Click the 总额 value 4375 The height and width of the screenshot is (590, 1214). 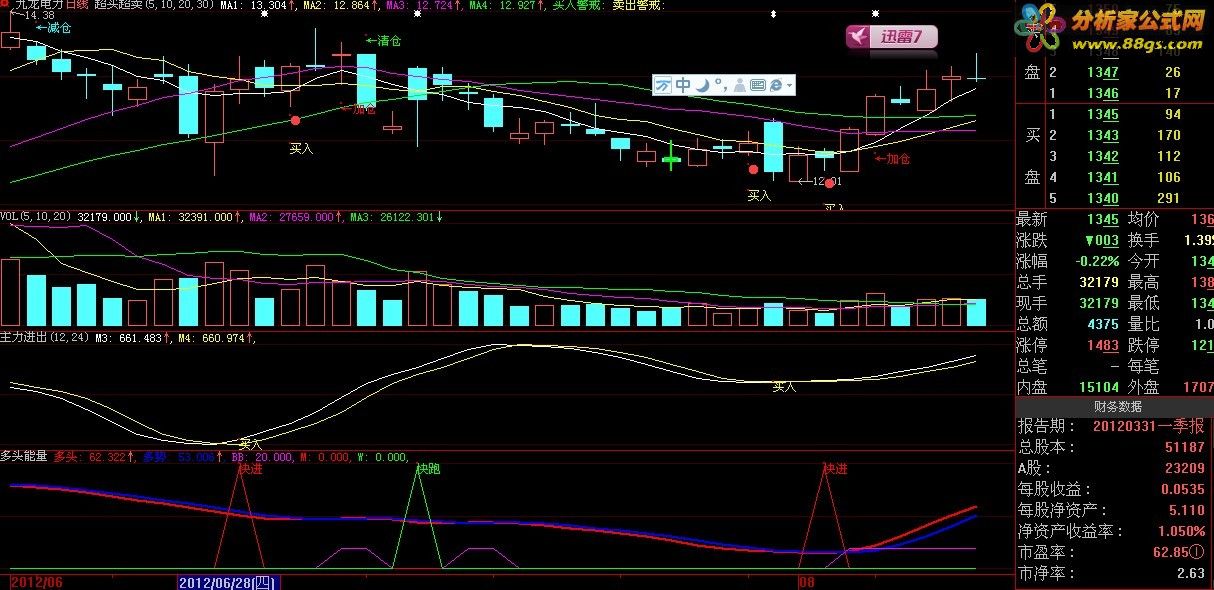[x=1102, y=324]
